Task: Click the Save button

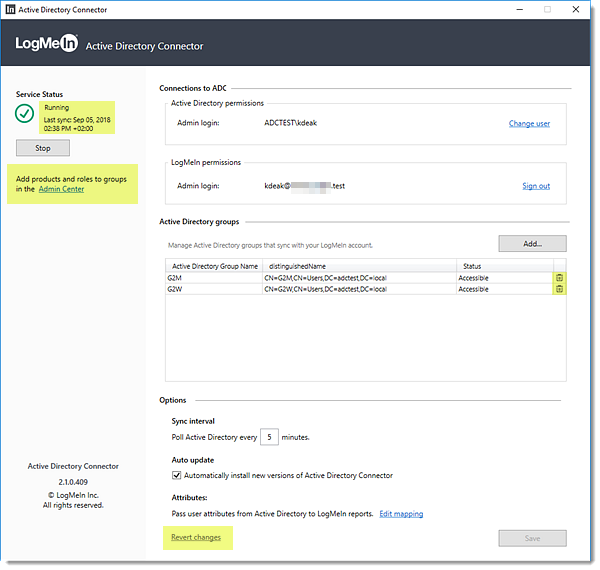Action: pyautogui.click(x=532, y=538)
